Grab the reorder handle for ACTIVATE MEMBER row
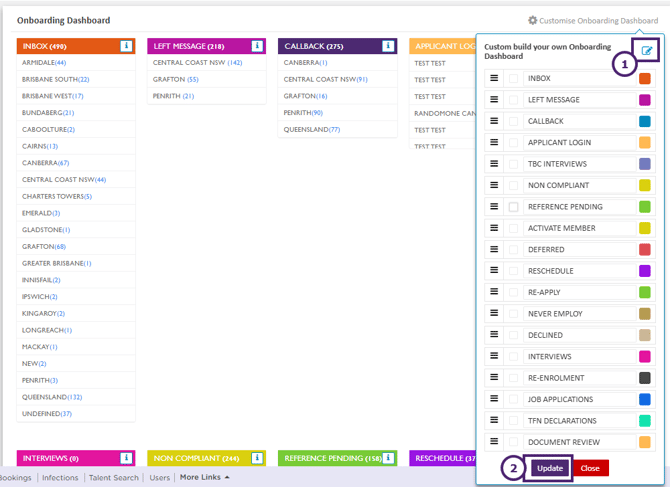 point(494,228)
